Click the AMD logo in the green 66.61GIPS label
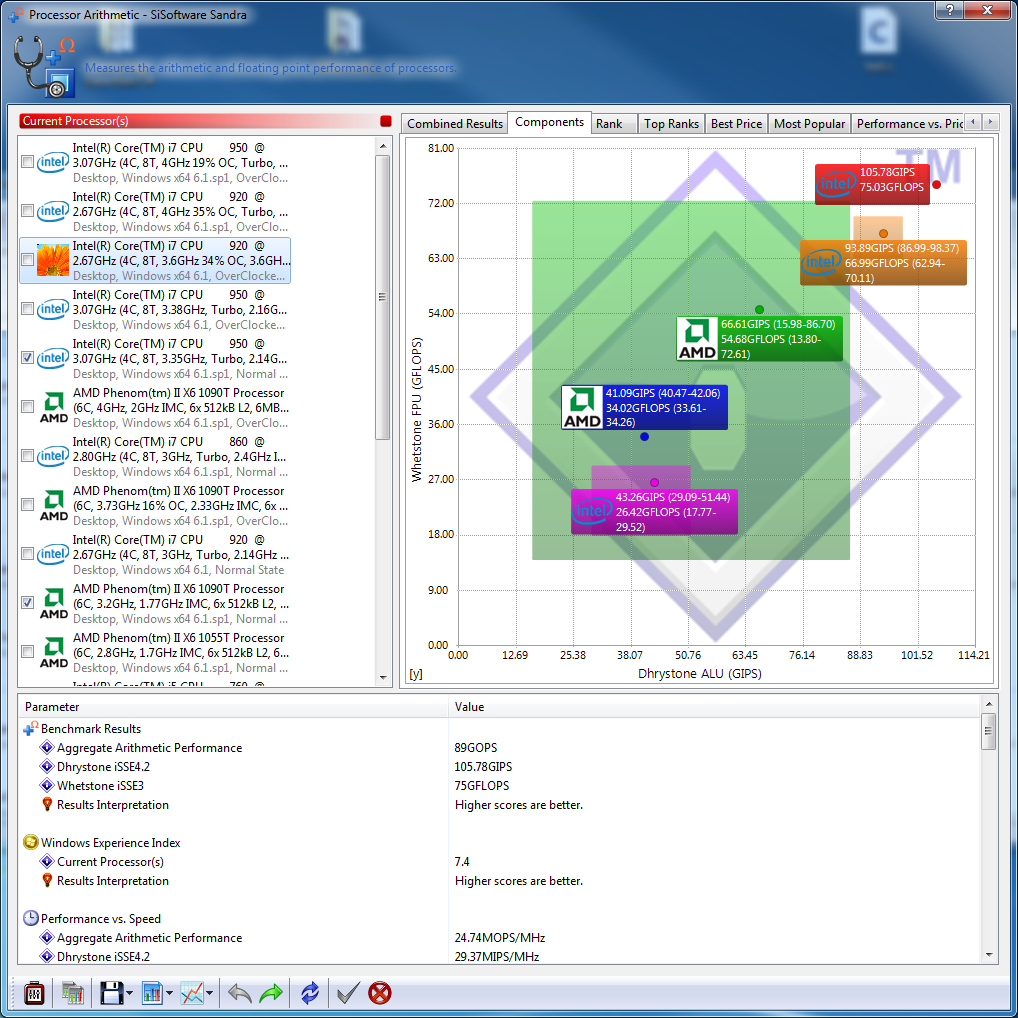 [x=697, y=338]
